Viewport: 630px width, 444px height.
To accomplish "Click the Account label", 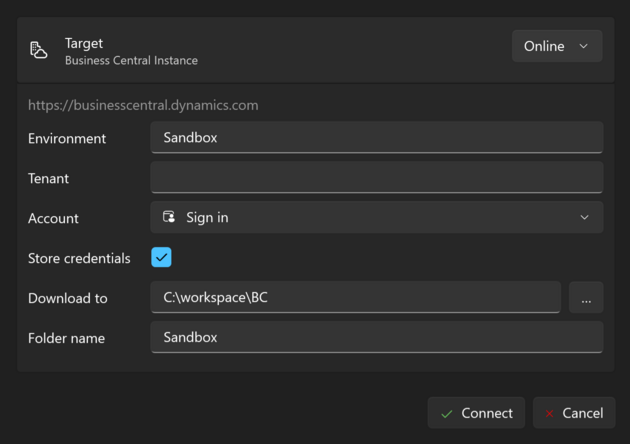I will point(53,219).
